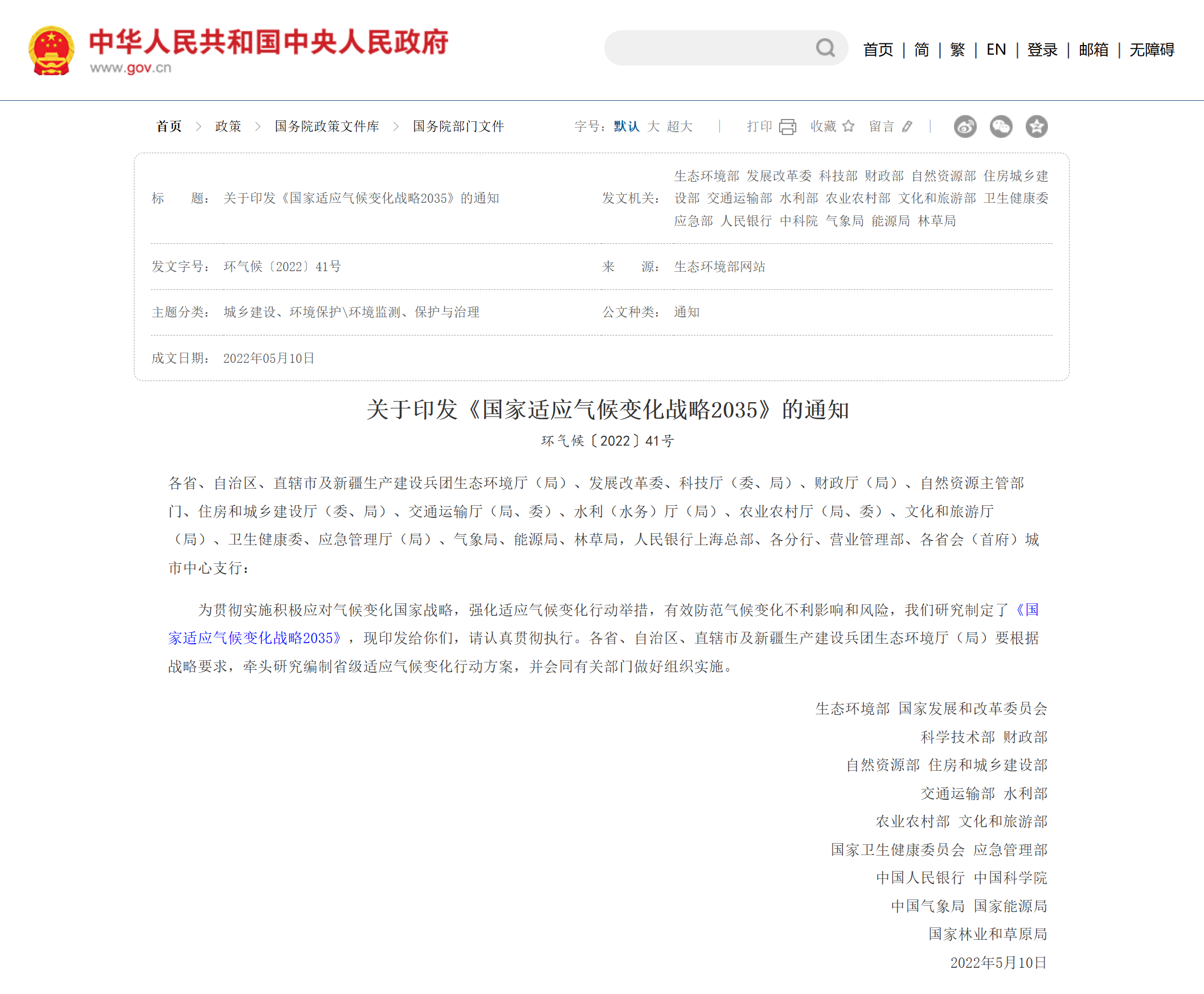Open 无障碍 accessibility mode

pyautogui.click(x=1152, y=50)
